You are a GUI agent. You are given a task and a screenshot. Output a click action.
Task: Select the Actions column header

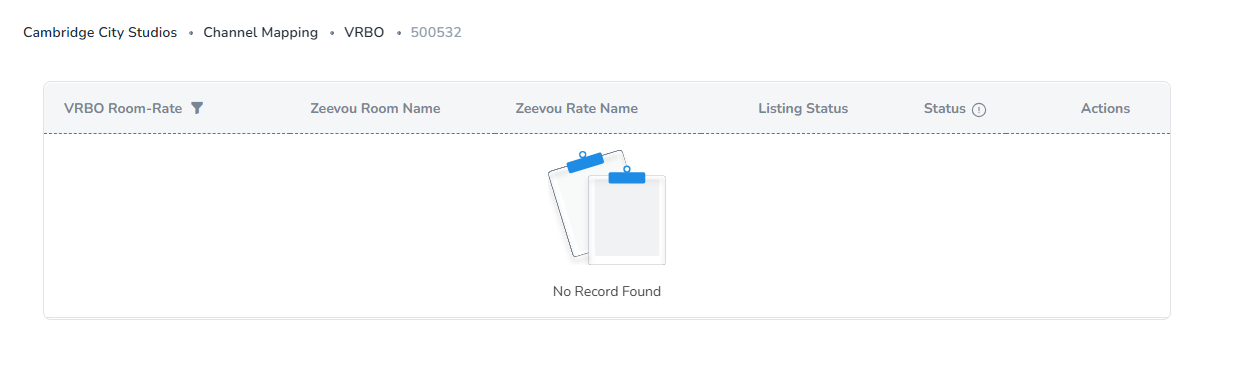point(1105,108)
